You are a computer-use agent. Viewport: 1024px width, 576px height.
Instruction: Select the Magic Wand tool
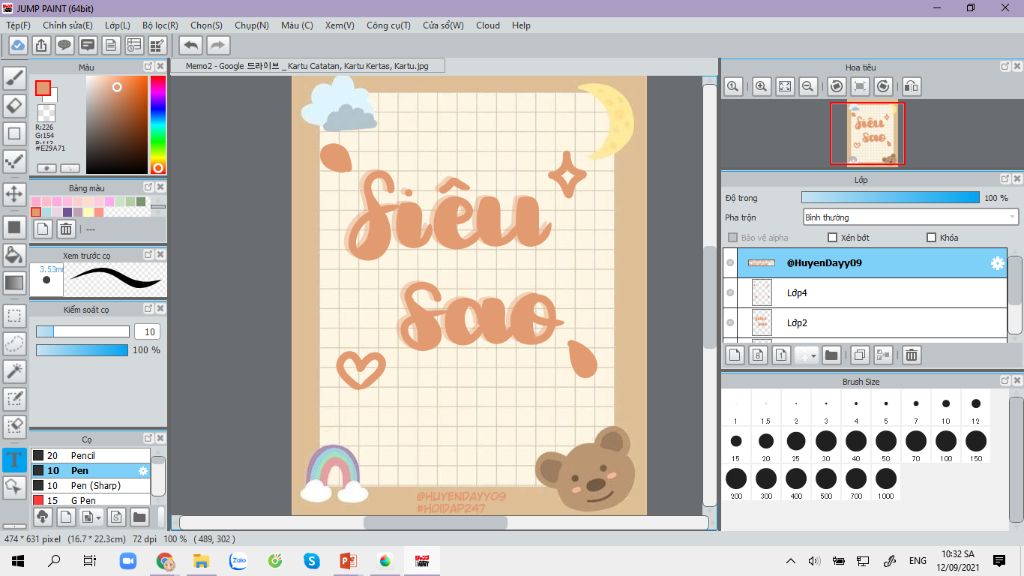[x=14, y=371]
